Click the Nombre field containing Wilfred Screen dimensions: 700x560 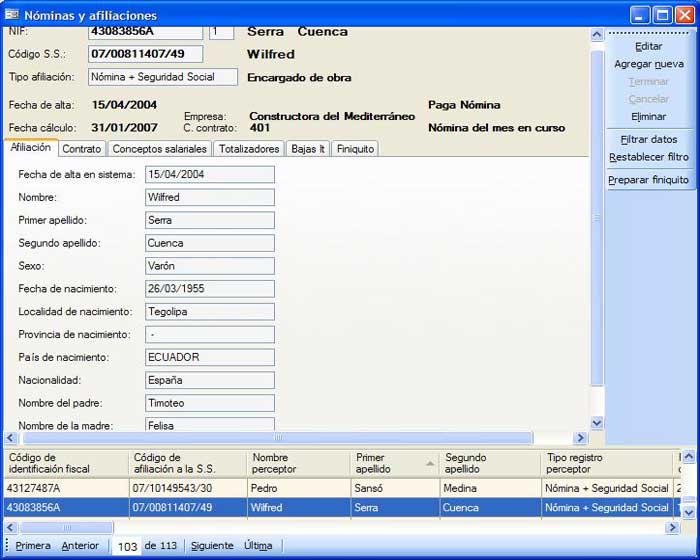coord(210,198)
